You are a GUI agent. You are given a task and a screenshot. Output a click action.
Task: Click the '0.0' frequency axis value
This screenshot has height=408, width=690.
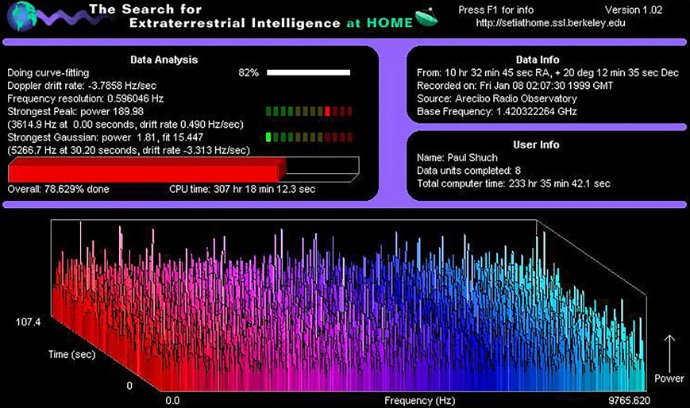(x=172, y=401)
